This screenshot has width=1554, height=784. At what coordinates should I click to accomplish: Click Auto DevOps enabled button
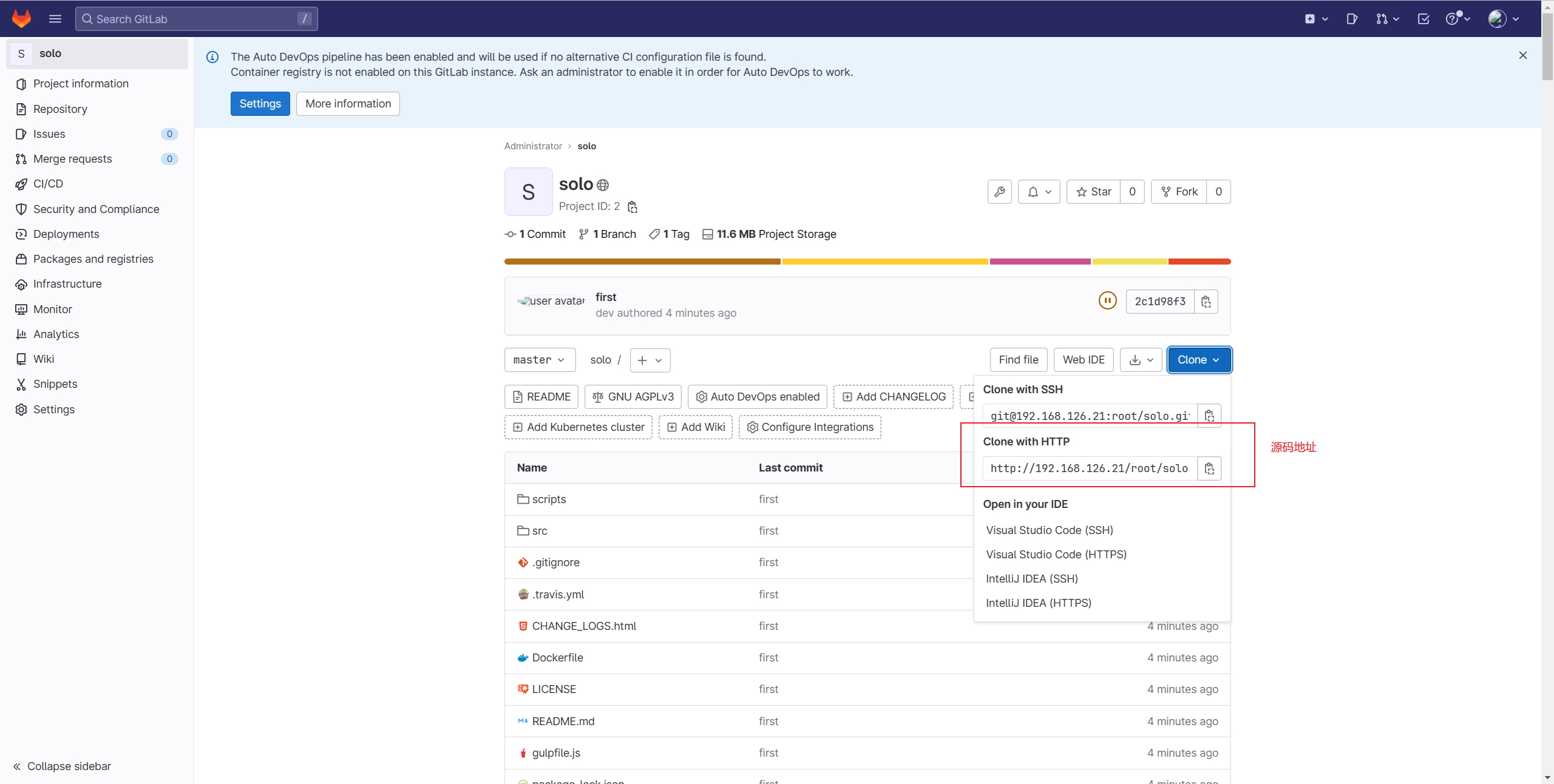pos(758,397)
